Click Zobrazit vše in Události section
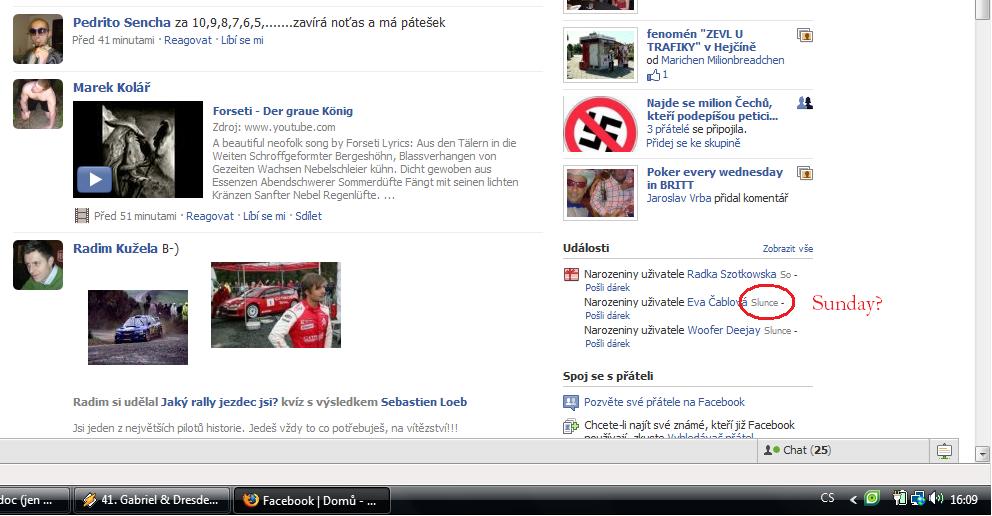Screen dimensions: 992x516 (788, 249)
